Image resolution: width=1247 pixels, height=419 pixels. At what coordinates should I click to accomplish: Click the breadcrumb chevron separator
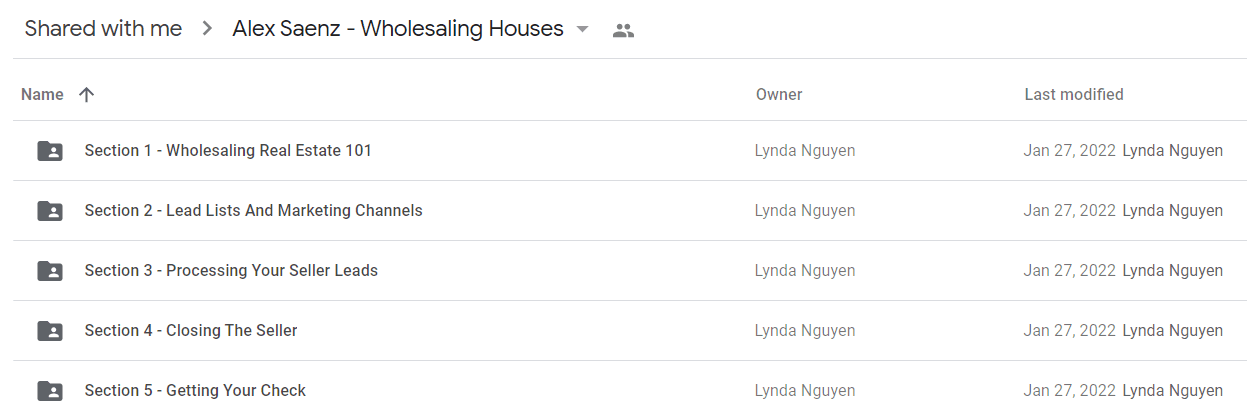(x=207, y=29)
